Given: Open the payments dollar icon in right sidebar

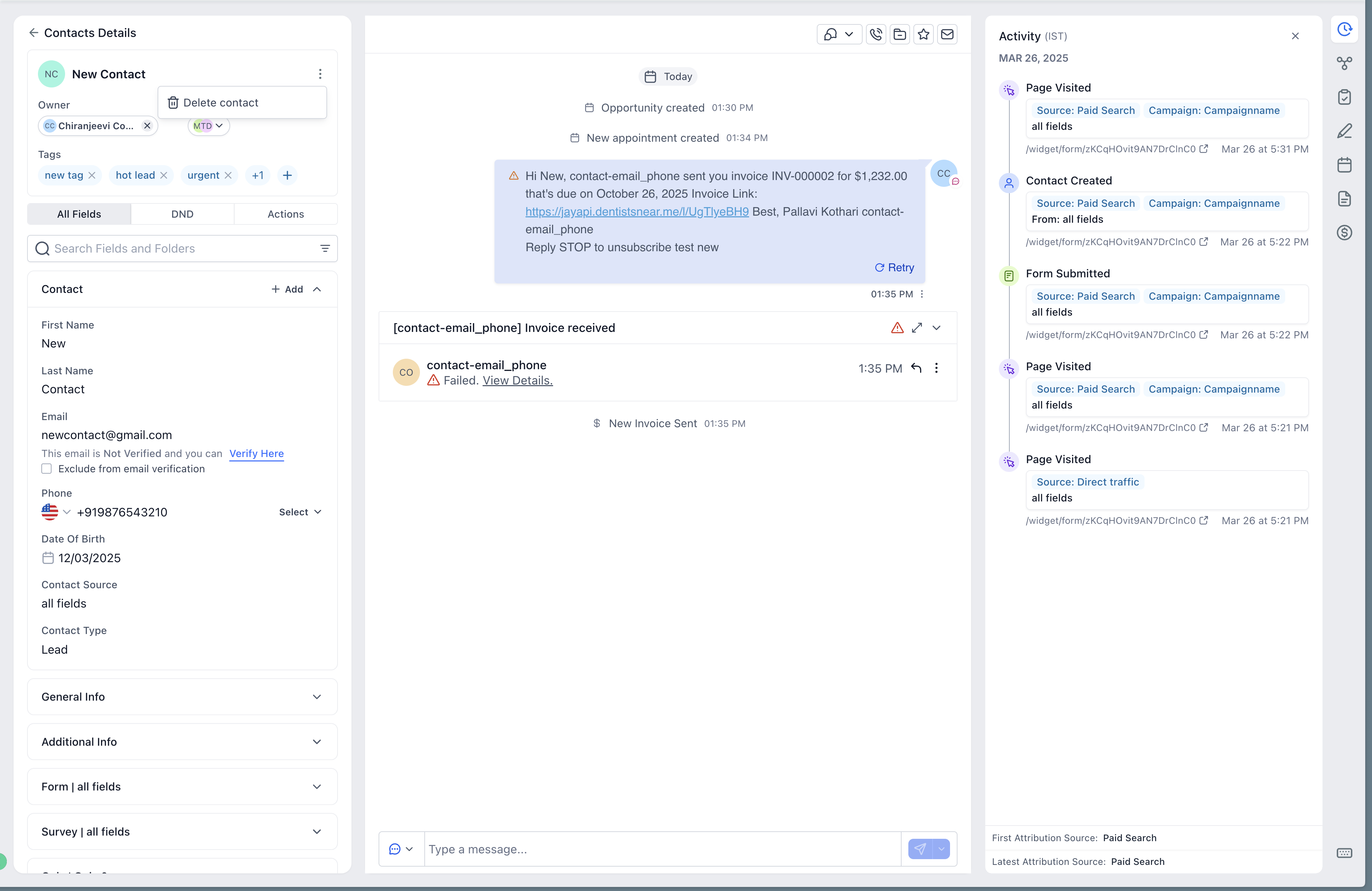Looking at the screenshot, I should pos(1344,233).
